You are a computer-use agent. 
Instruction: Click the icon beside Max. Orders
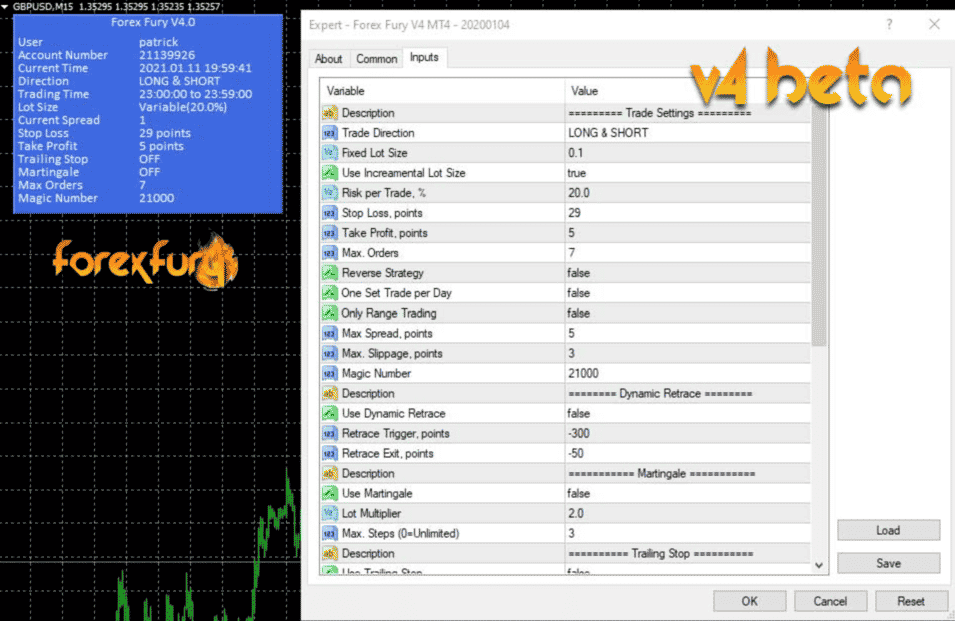[329, 253]
